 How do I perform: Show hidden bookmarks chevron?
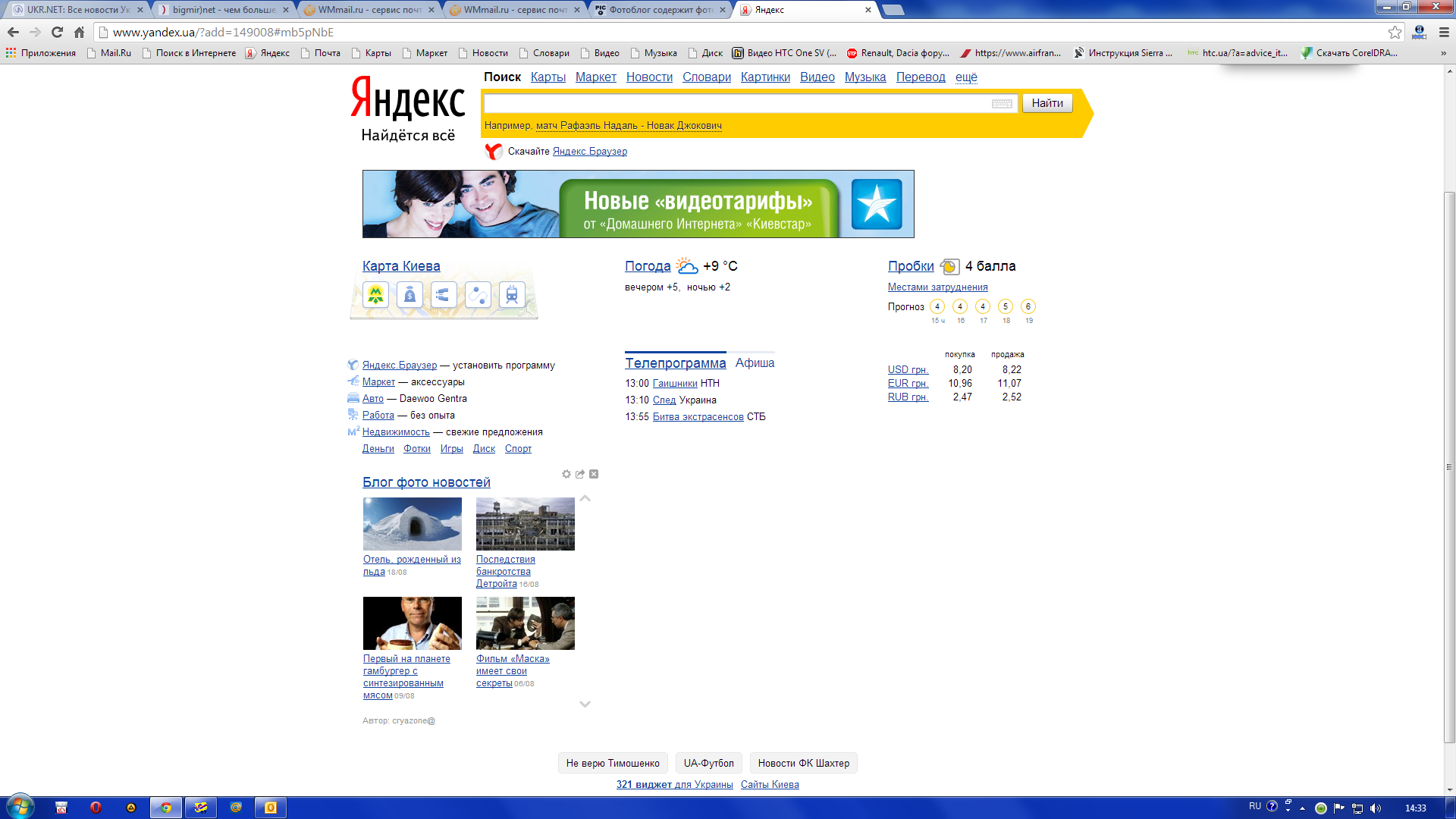(x=1443, y=53)
